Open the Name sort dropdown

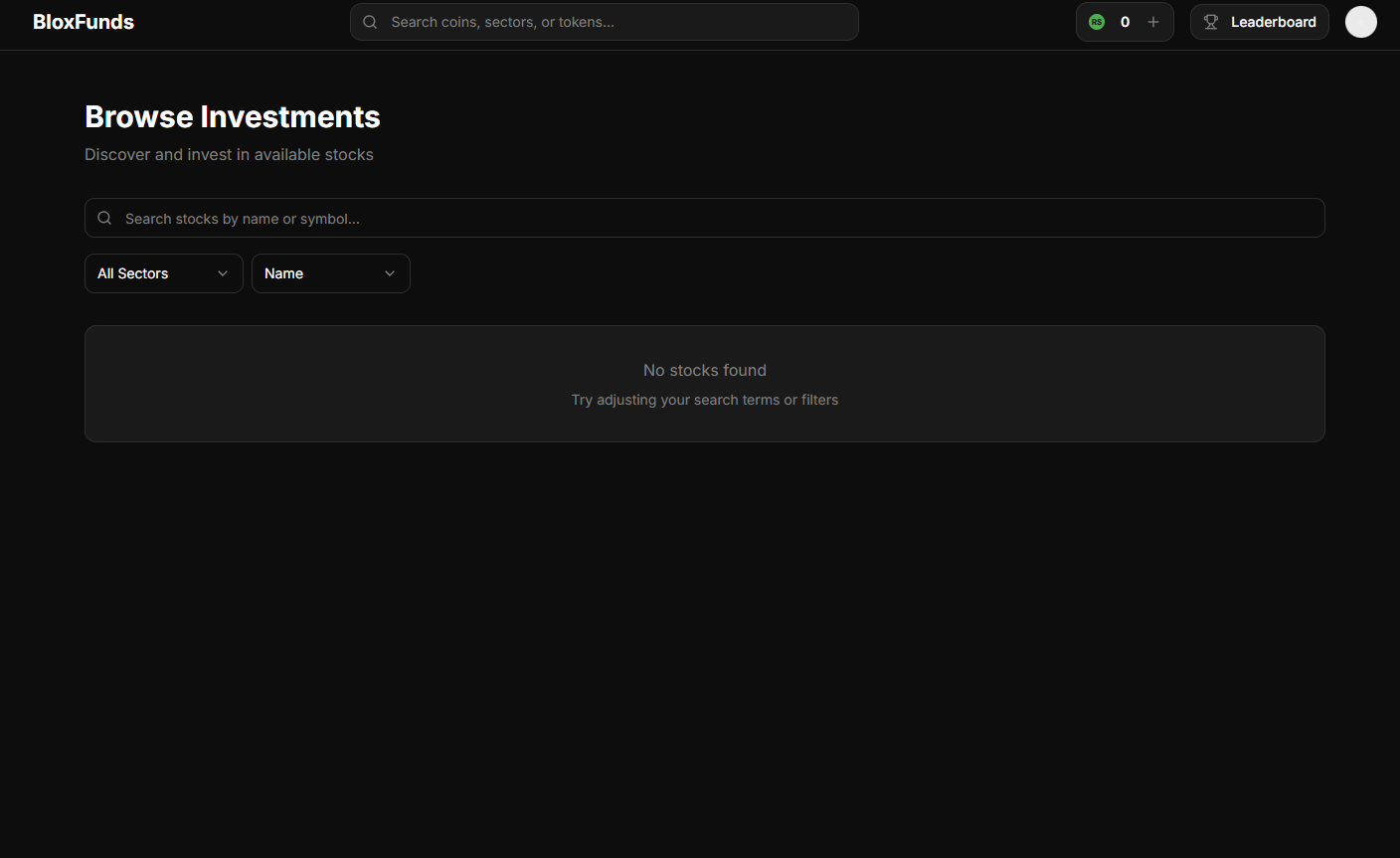coord(318,273)
